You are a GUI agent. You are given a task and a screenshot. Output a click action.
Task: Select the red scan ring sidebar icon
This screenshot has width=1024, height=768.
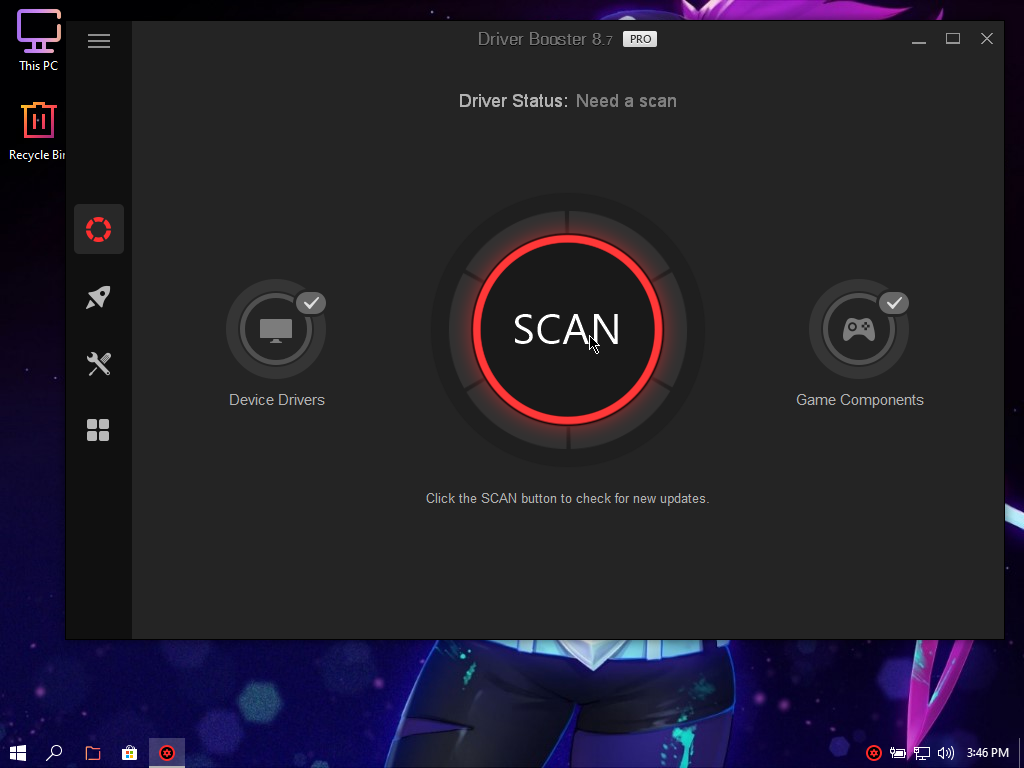coord(99,229)
